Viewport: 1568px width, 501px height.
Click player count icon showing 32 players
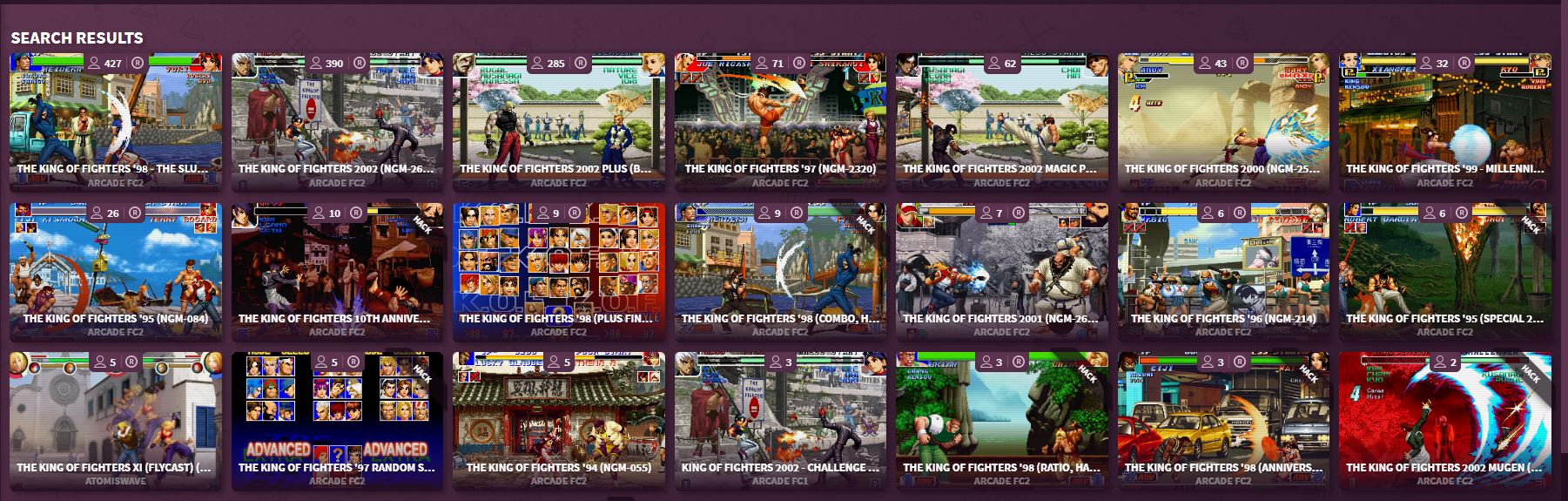(1426, 63)
